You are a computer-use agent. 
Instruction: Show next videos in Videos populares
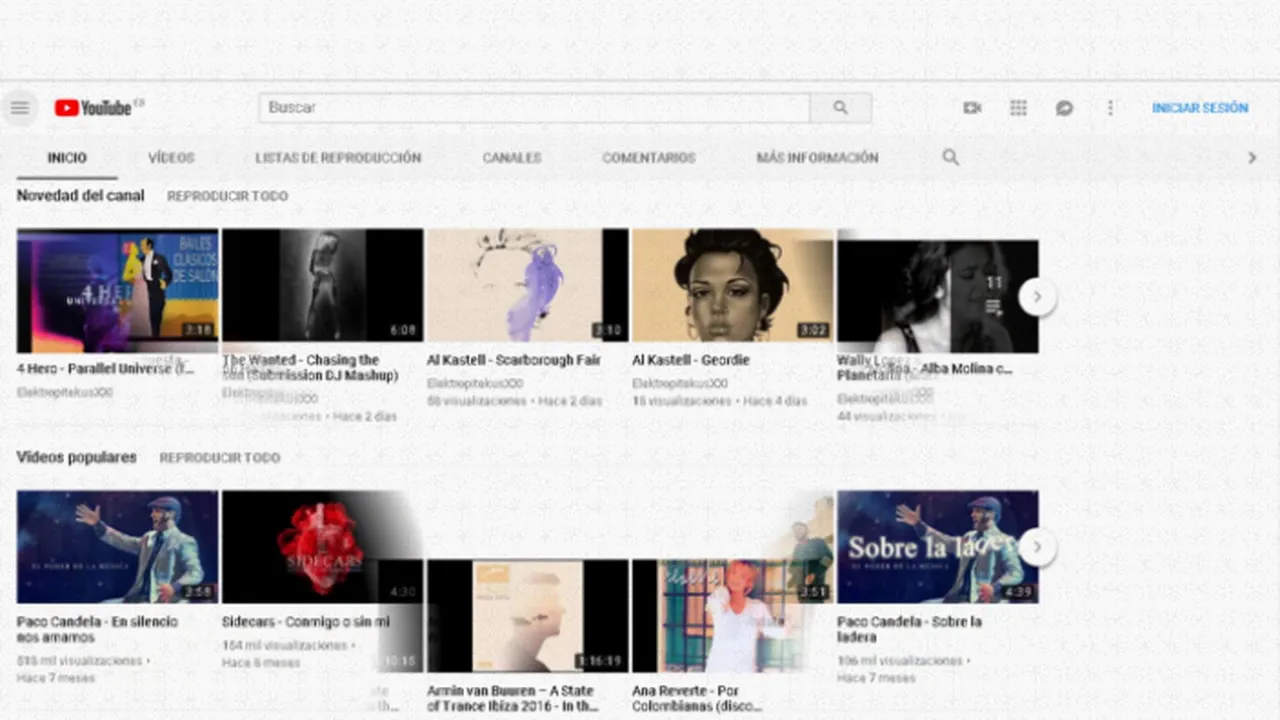(1037, 546)
